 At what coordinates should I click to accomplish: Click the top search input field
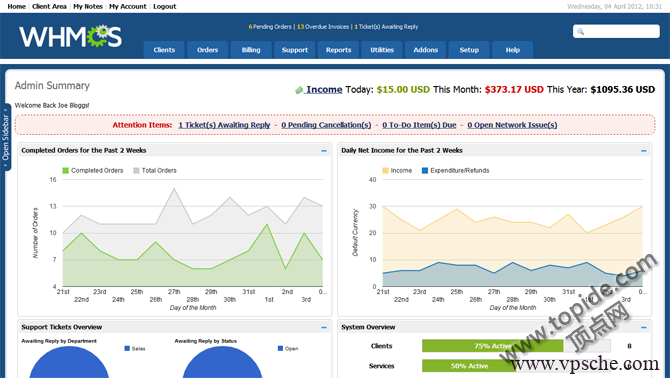coord(616,31)
